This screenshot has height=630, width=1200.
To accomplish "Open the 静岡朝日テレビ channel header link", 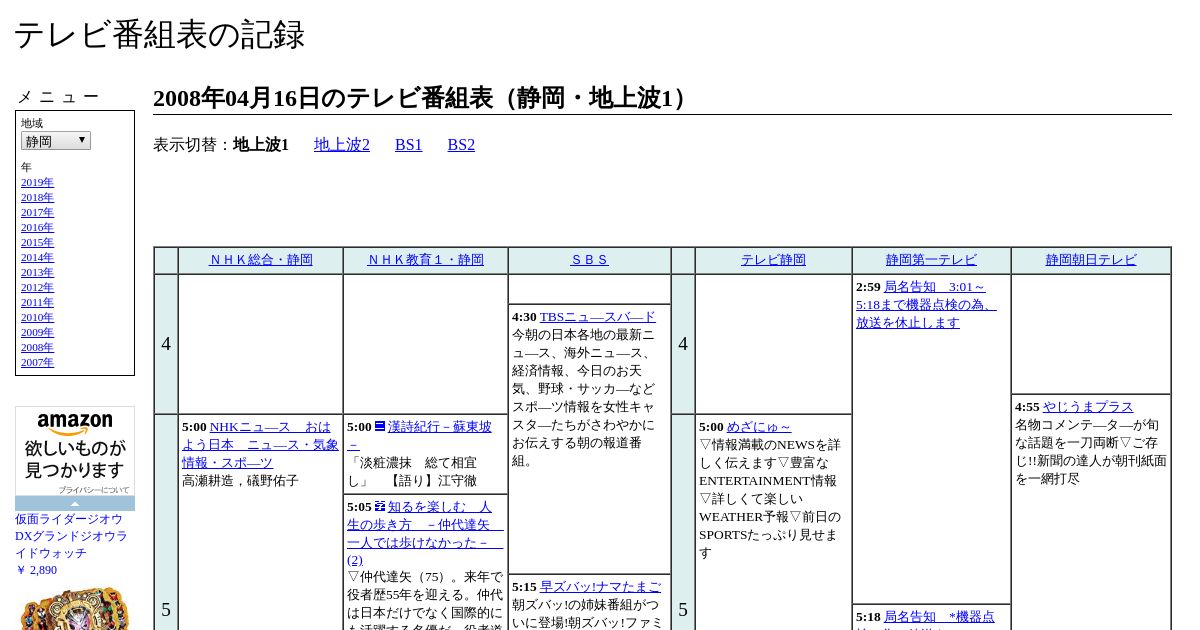I will pos(1091,260).
